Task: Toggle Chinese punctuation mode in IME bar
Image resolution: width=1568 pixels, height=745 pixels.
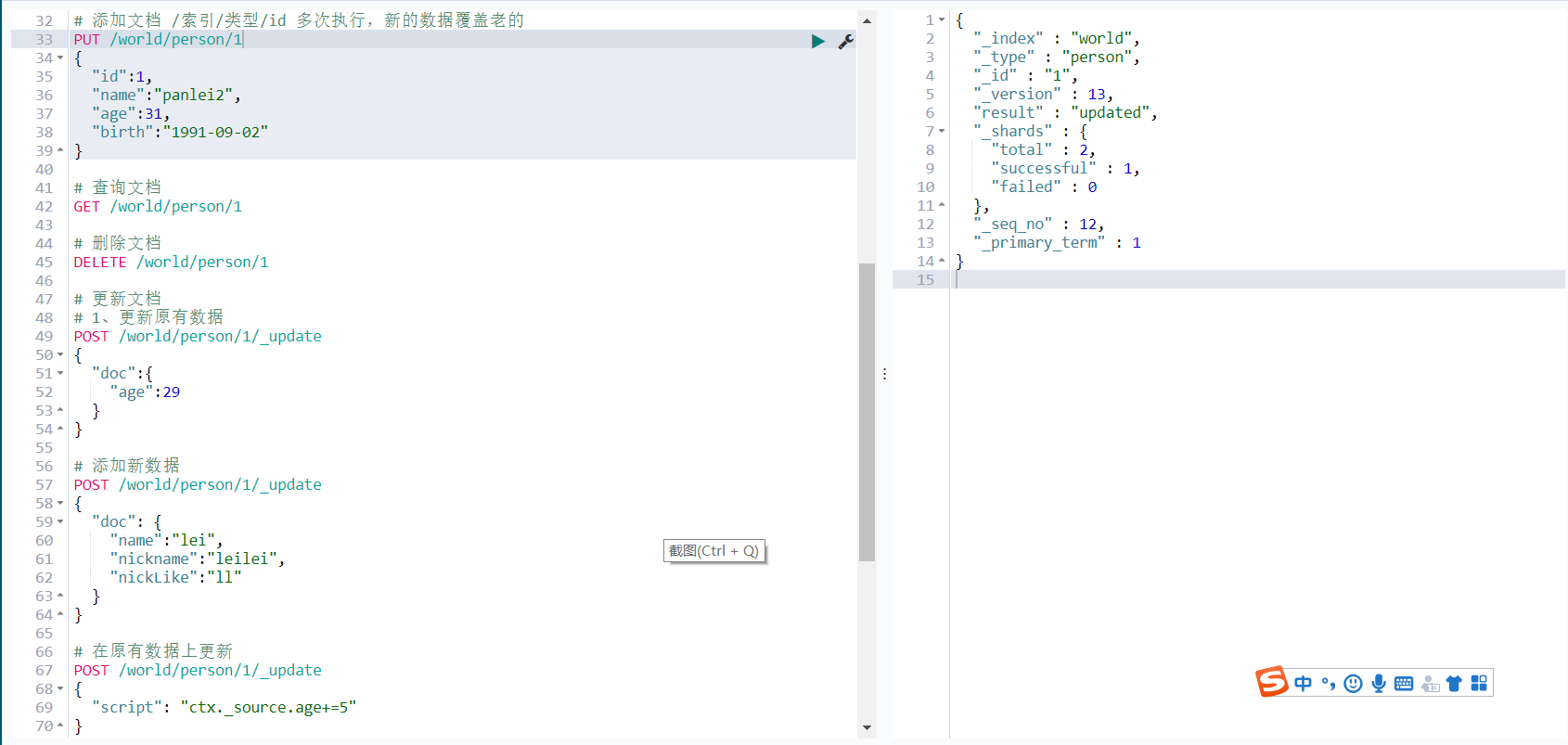Action: pyautogui.click(x=1329, y=684)
